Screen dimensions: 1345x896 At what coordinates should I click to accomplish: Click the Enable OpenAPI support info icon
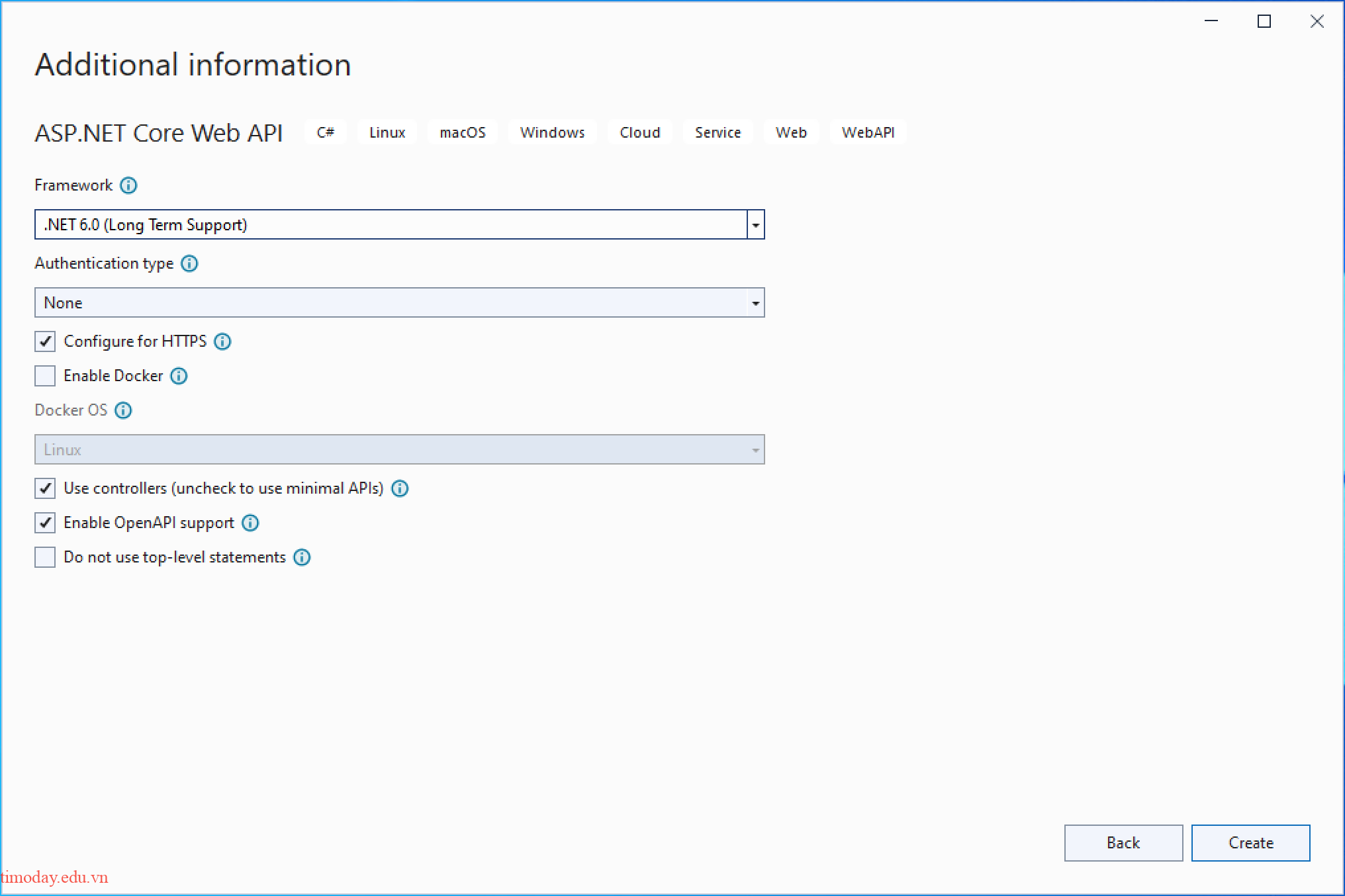click(x=250, y=523)
